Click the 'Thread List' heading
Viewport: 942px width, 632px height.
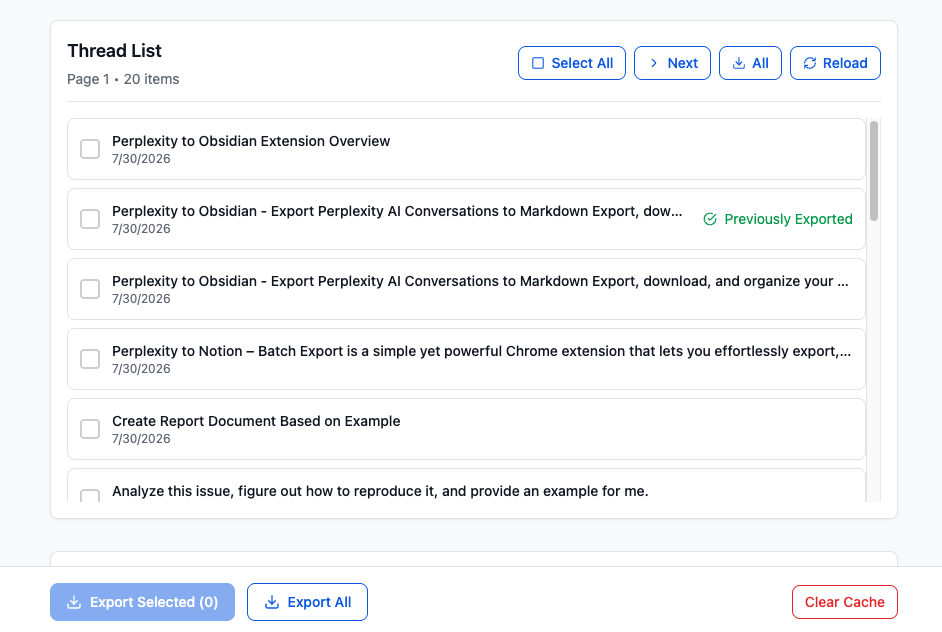point(114,51)
